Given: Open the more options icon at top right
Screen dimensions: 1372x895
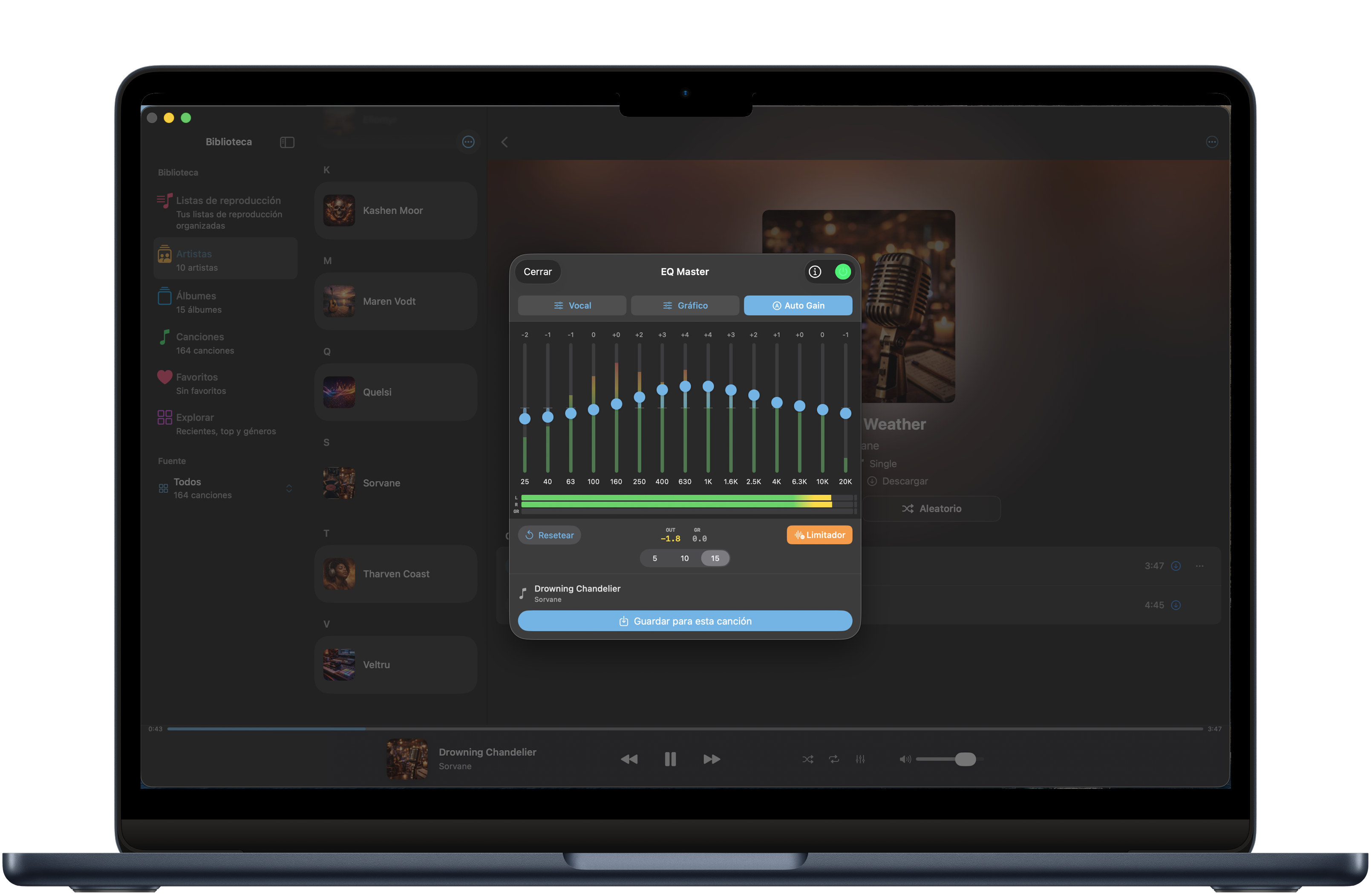Looking at the screenshot, I should point(1212,142).
